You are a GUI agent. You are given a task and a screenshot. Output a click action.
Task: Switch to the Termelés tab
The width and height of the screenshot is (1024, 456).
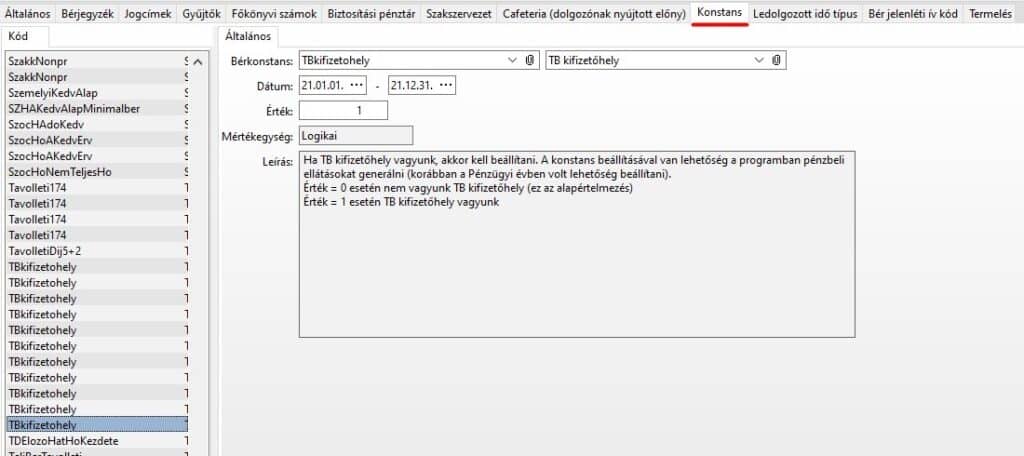[990, 13]
